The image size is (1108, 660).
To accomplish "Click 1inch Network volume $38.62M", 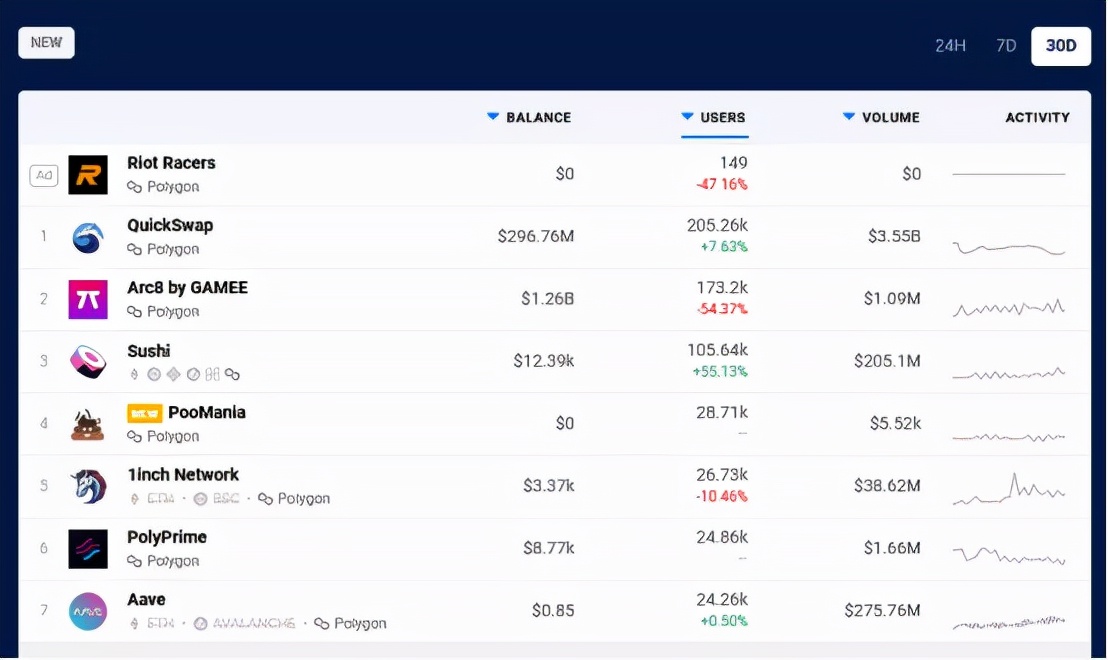I will 887,485.
